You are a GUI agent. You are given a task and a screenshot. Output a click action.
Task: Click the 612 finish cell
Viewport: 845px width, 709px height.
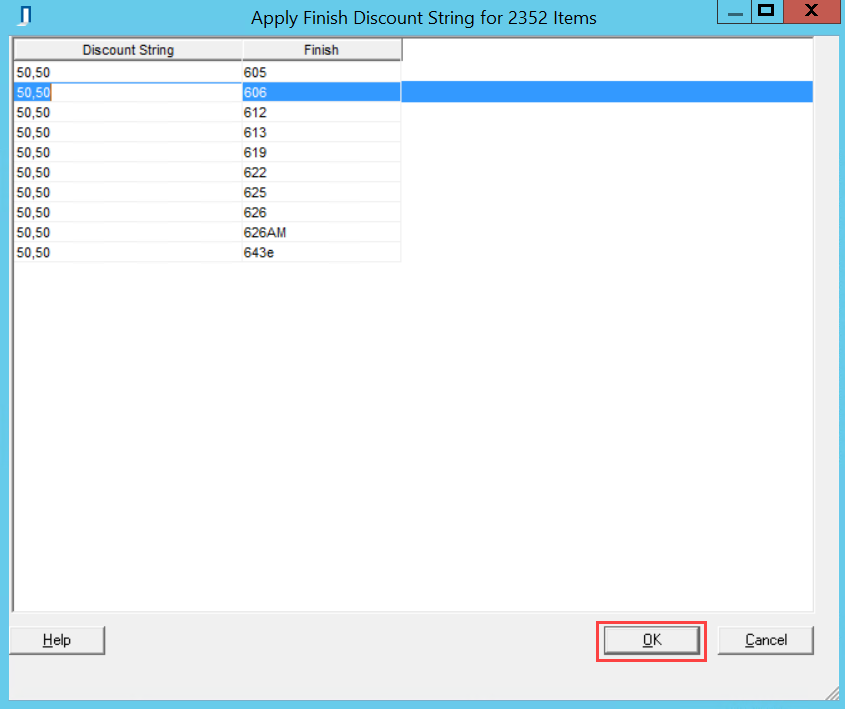point(322,112)
